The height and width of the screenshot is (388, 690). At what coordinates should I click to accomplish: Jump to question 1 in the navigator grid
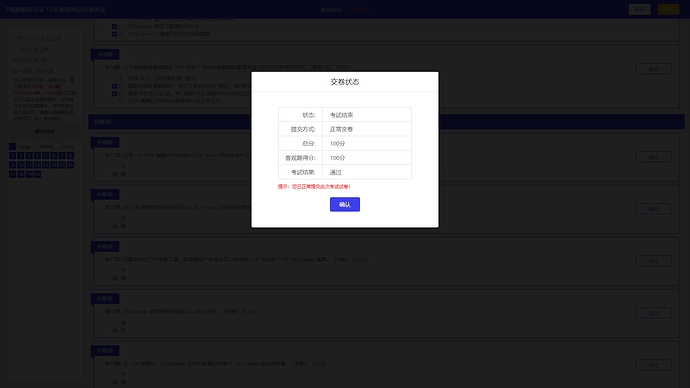pos(12,156)
